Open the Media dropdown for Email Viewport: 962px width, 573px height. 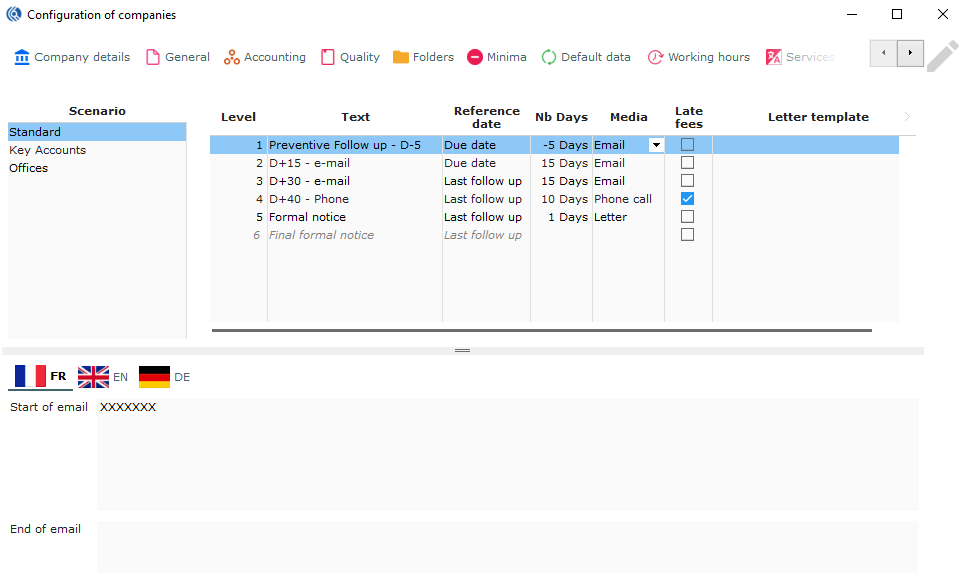[656, 145]
